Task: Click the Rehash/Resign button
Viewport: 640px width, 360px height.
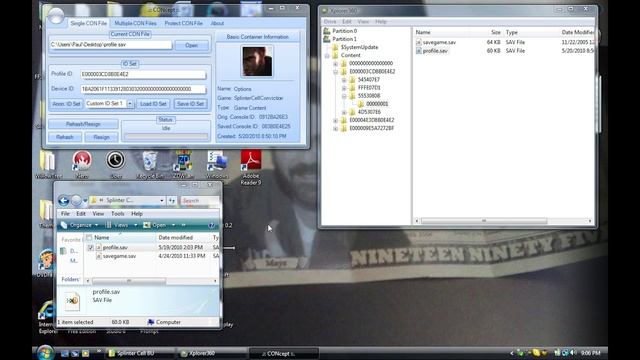Action: (83, 124)
